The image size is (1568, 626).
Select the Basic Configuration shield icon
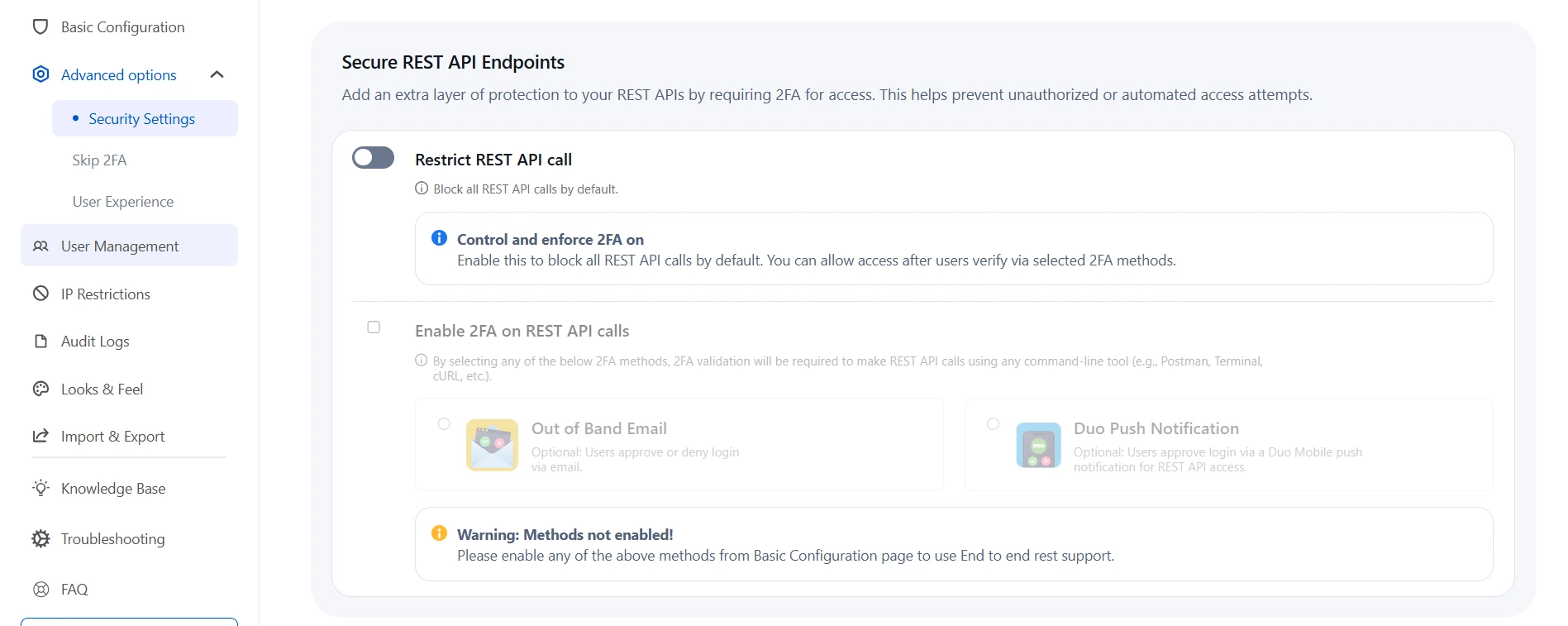click(41, 26)
